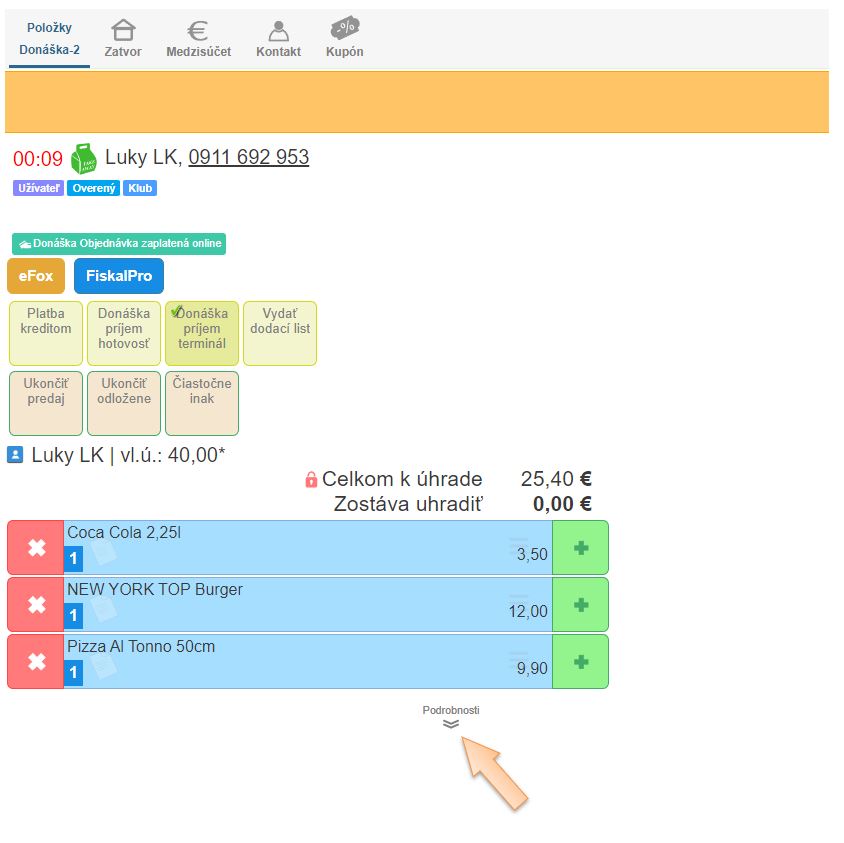844x843 pixels.
Task: Toggle Donáška príjem terminál payment option
Action: (x=202, y=333)
